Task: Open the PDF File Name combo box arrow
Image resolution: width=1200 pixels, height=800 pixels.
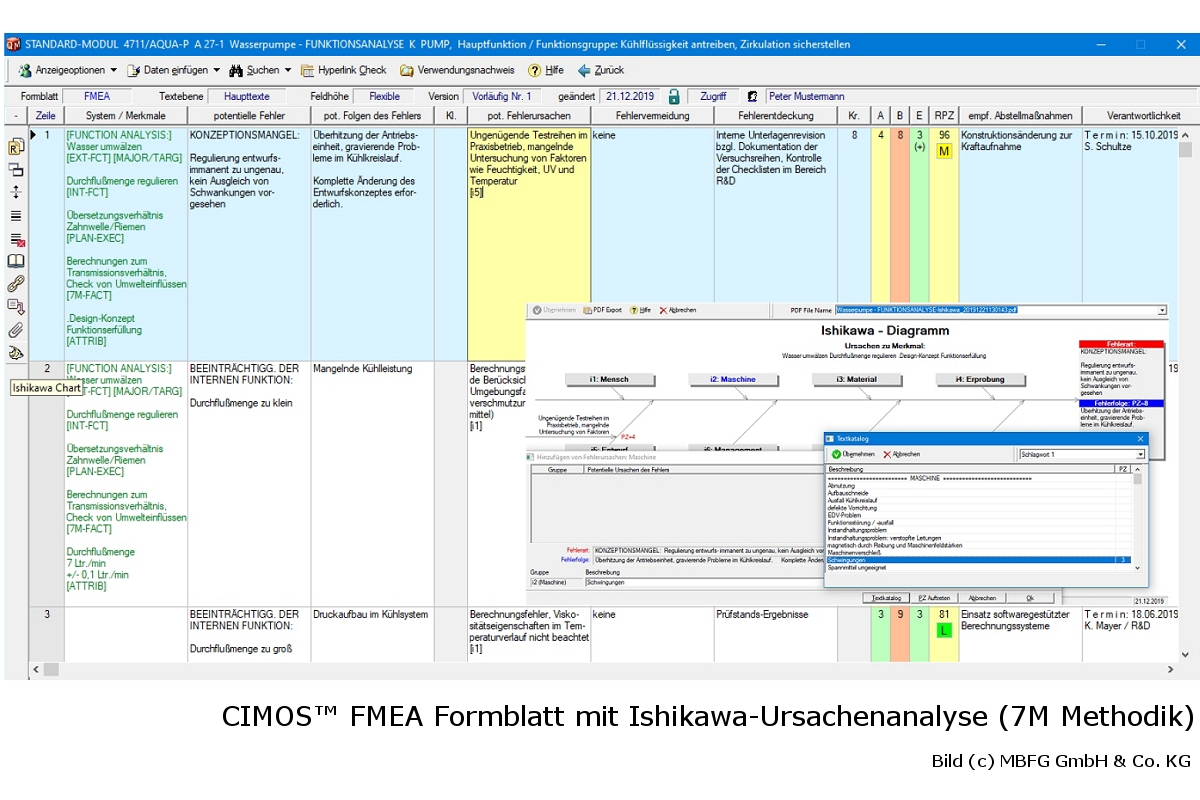Action: (x=1162, y=310)
